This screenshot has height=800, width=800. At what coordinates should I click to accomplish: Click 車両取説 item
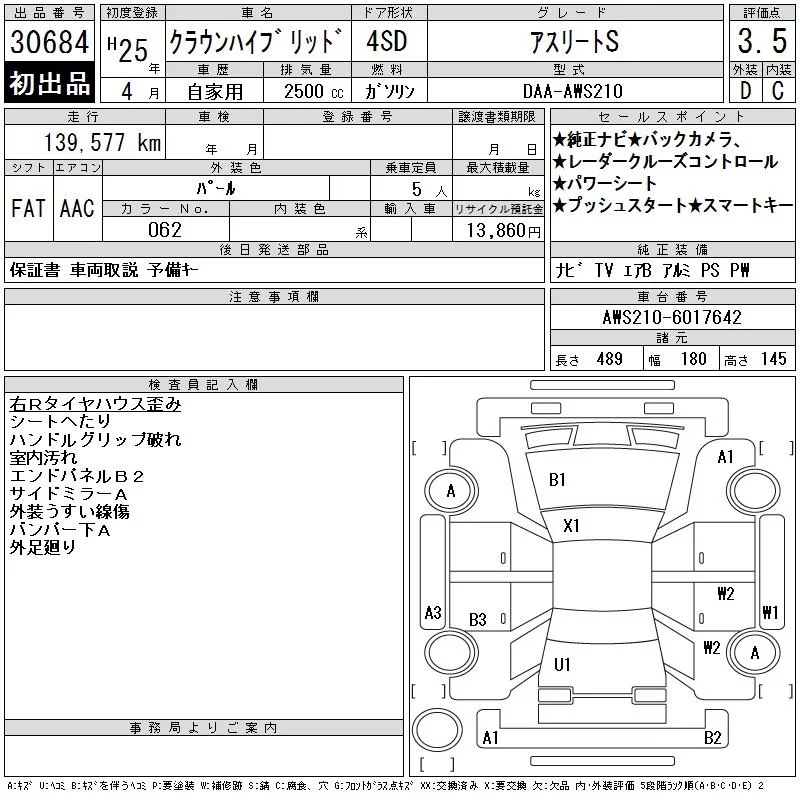click(104, 270)
